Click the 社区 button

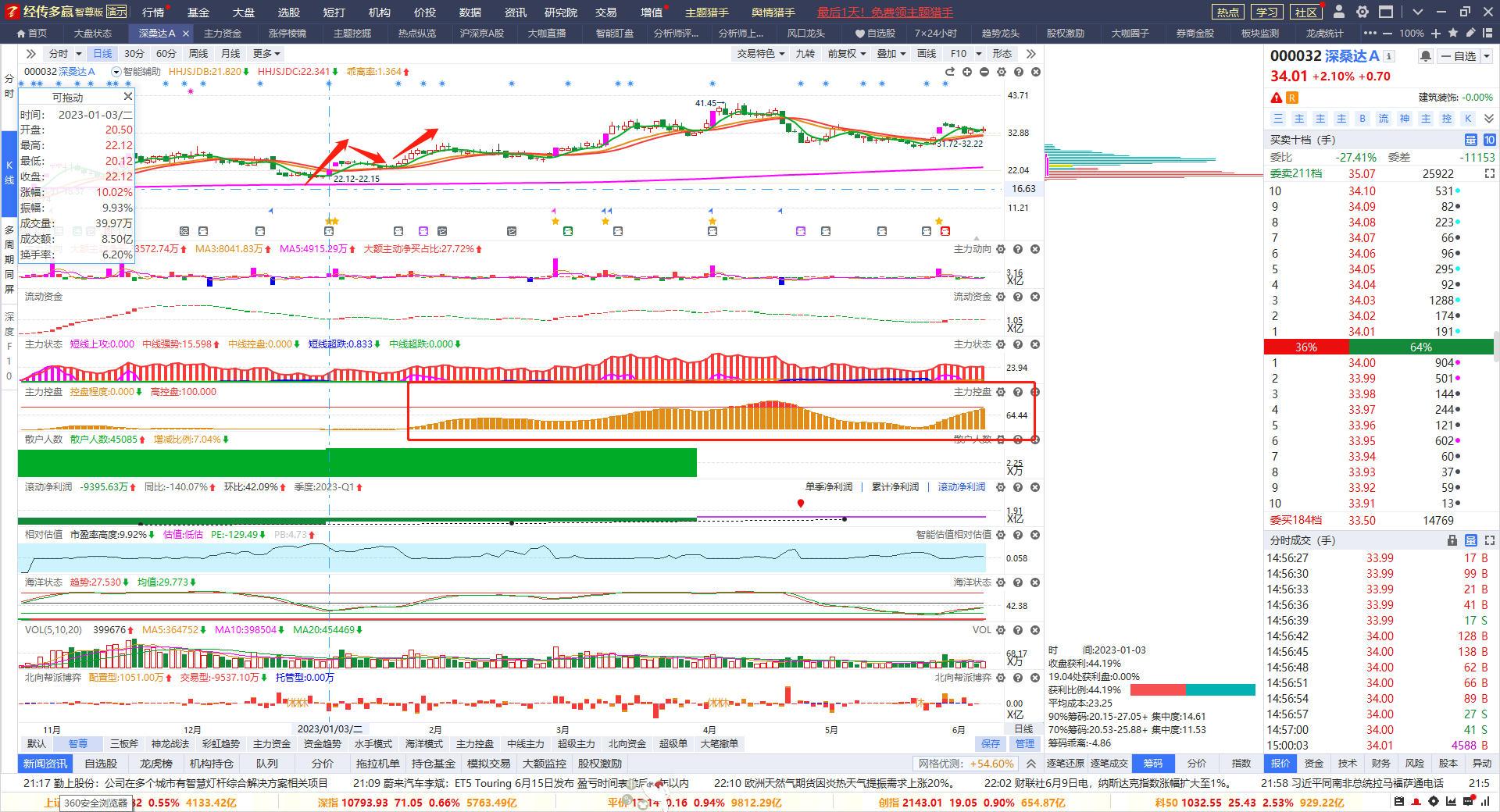pos(1306,12)
